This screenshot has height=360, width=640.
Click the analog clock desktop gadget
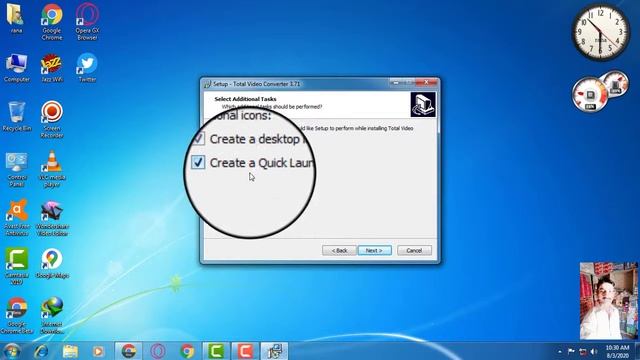coord(600,32)
